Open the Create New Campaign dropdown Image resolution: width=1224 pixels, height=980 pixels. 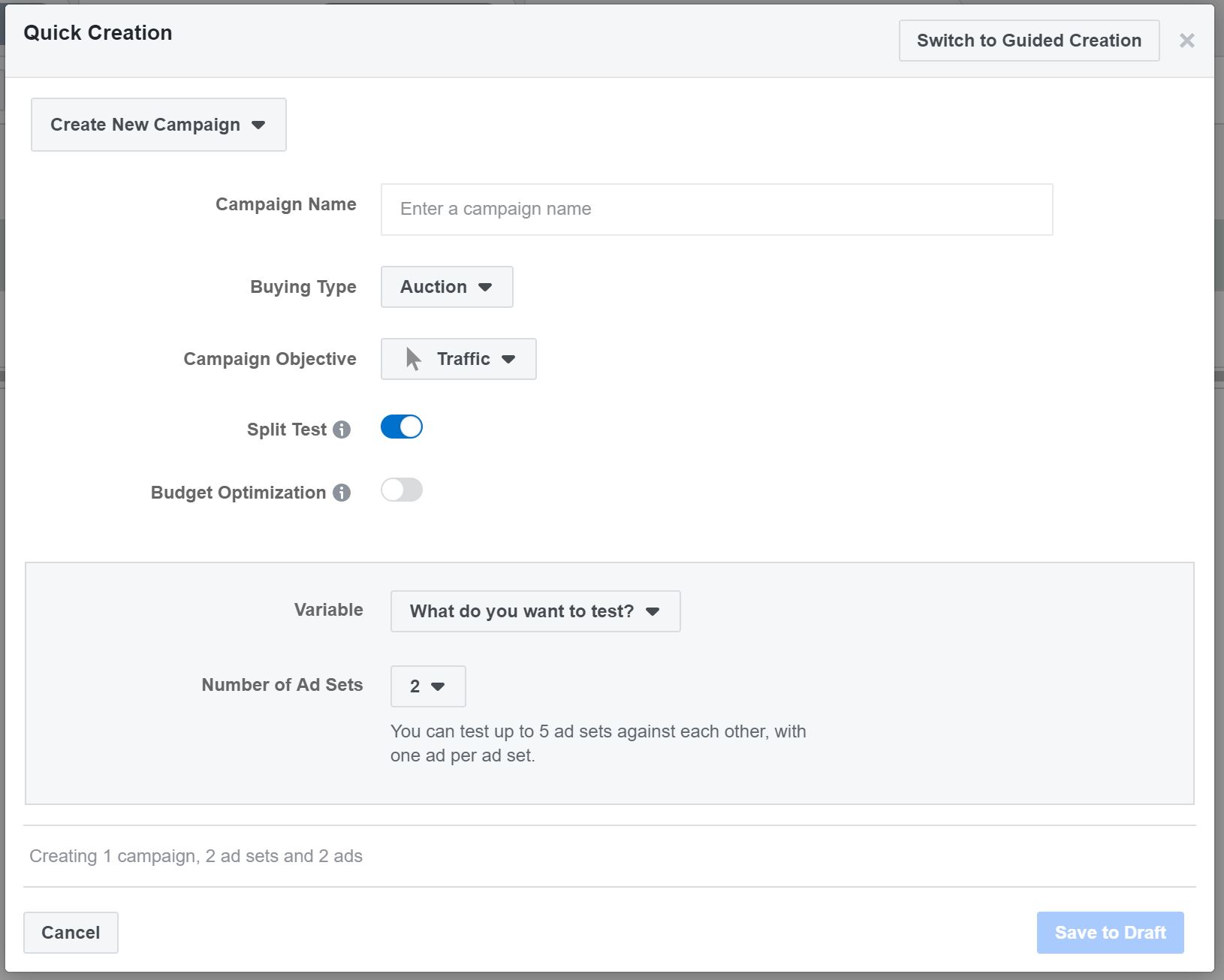point(158,125)
